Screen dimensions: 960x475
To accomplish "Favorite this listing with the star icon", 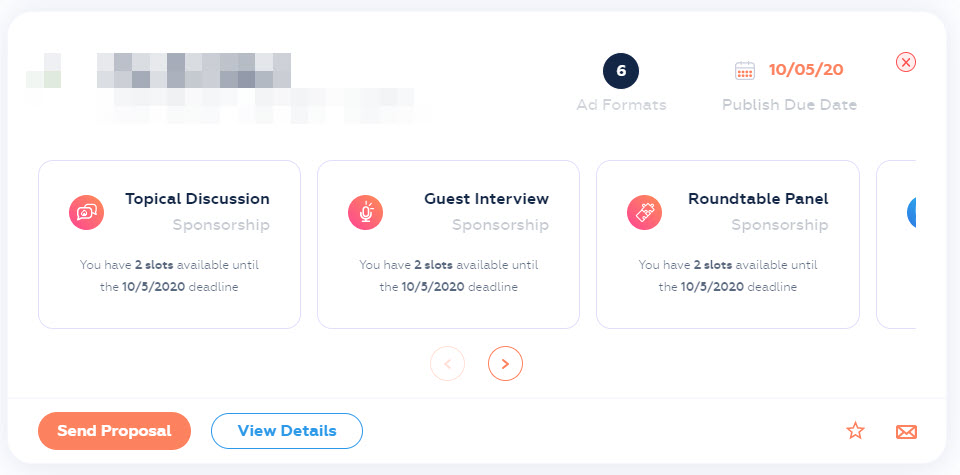I will 855,431.
